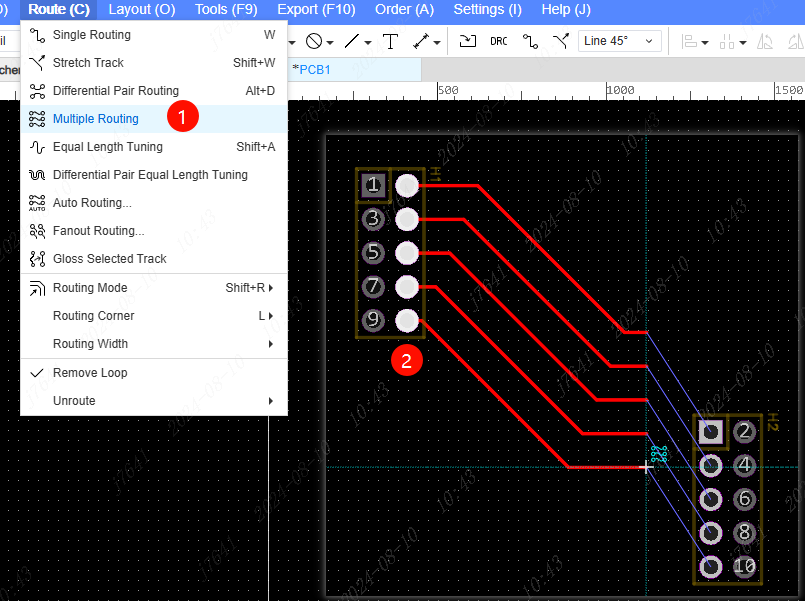Open the Layout (O) menu

[141, 9]
